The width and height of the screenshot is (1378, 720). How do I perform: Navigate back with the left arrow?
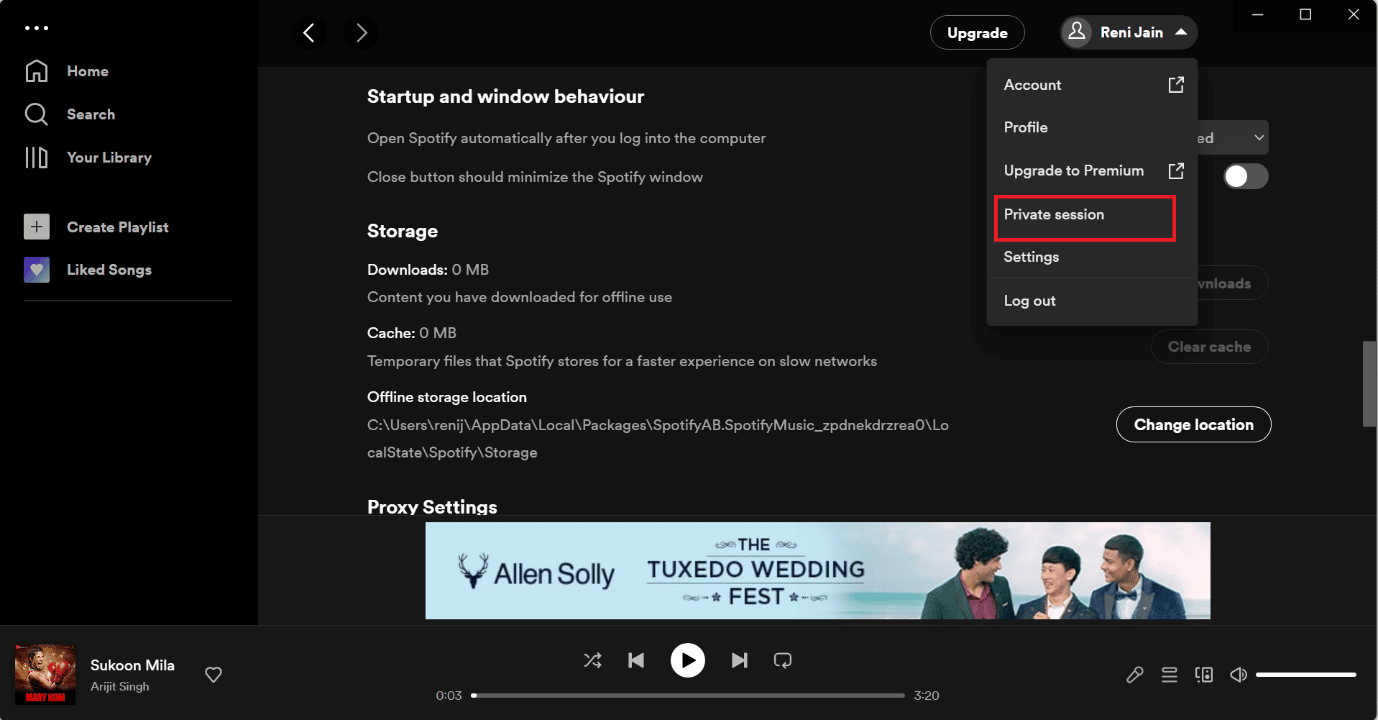(309, 33)
